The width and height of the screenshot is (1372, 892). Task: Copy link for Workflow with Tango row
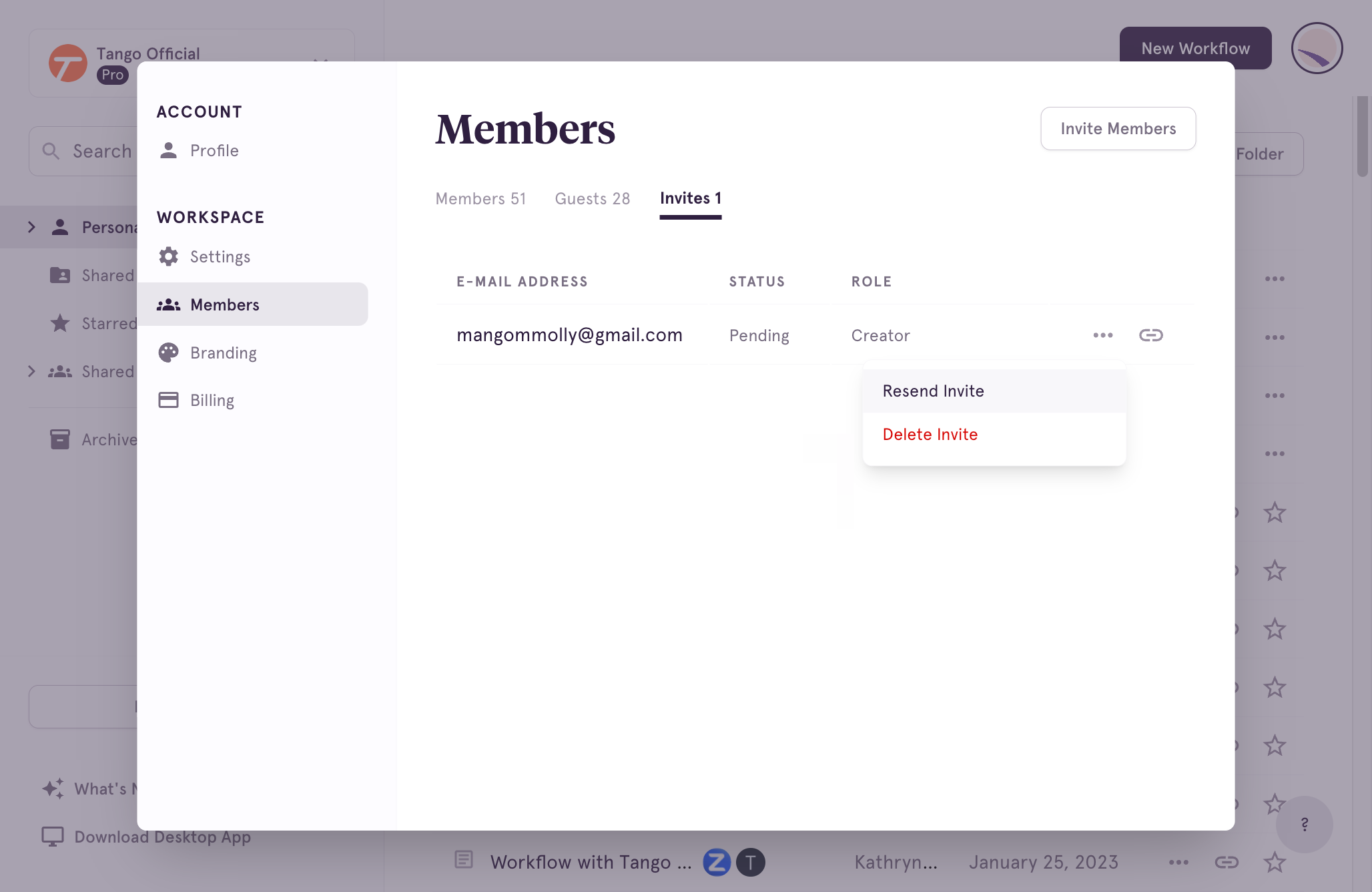tap(1227, 862)
